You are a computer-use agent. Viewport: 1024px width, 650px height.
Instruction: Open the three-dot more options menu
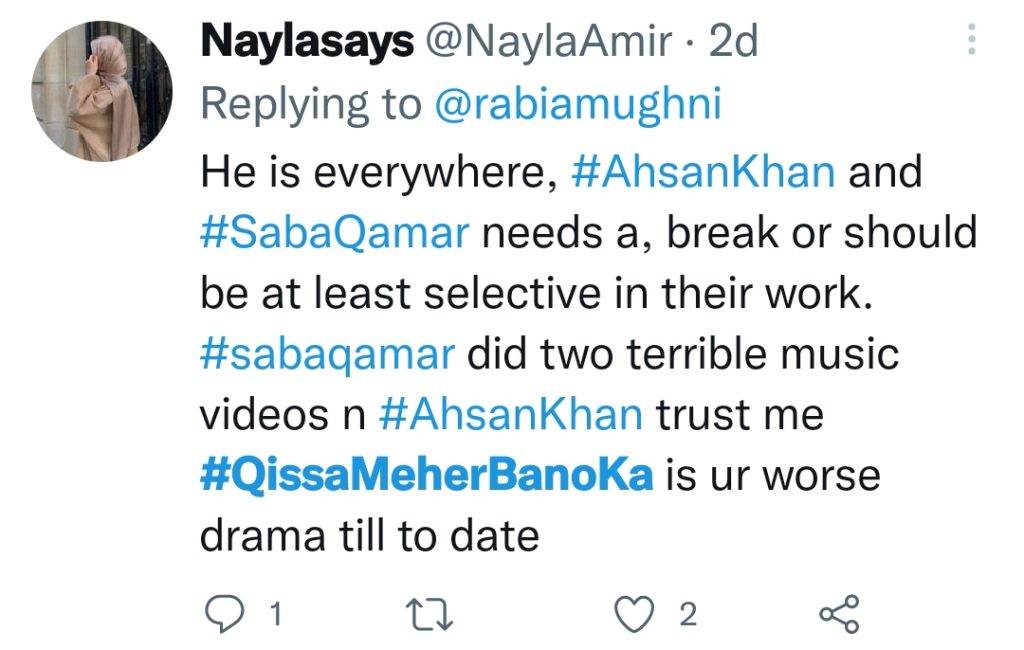972,39
